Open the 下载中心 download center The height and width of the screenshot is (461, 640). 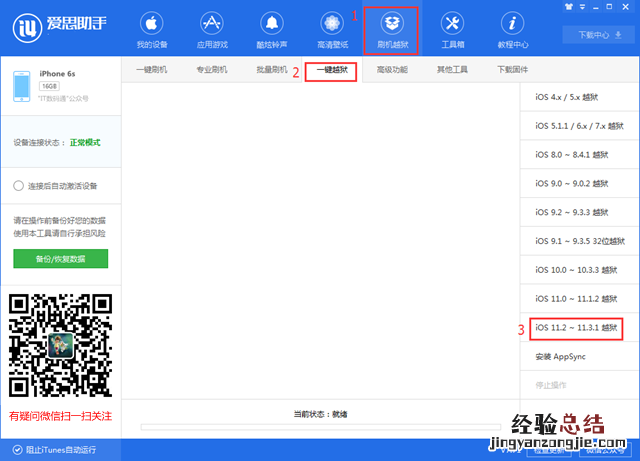tap(600, 35)
